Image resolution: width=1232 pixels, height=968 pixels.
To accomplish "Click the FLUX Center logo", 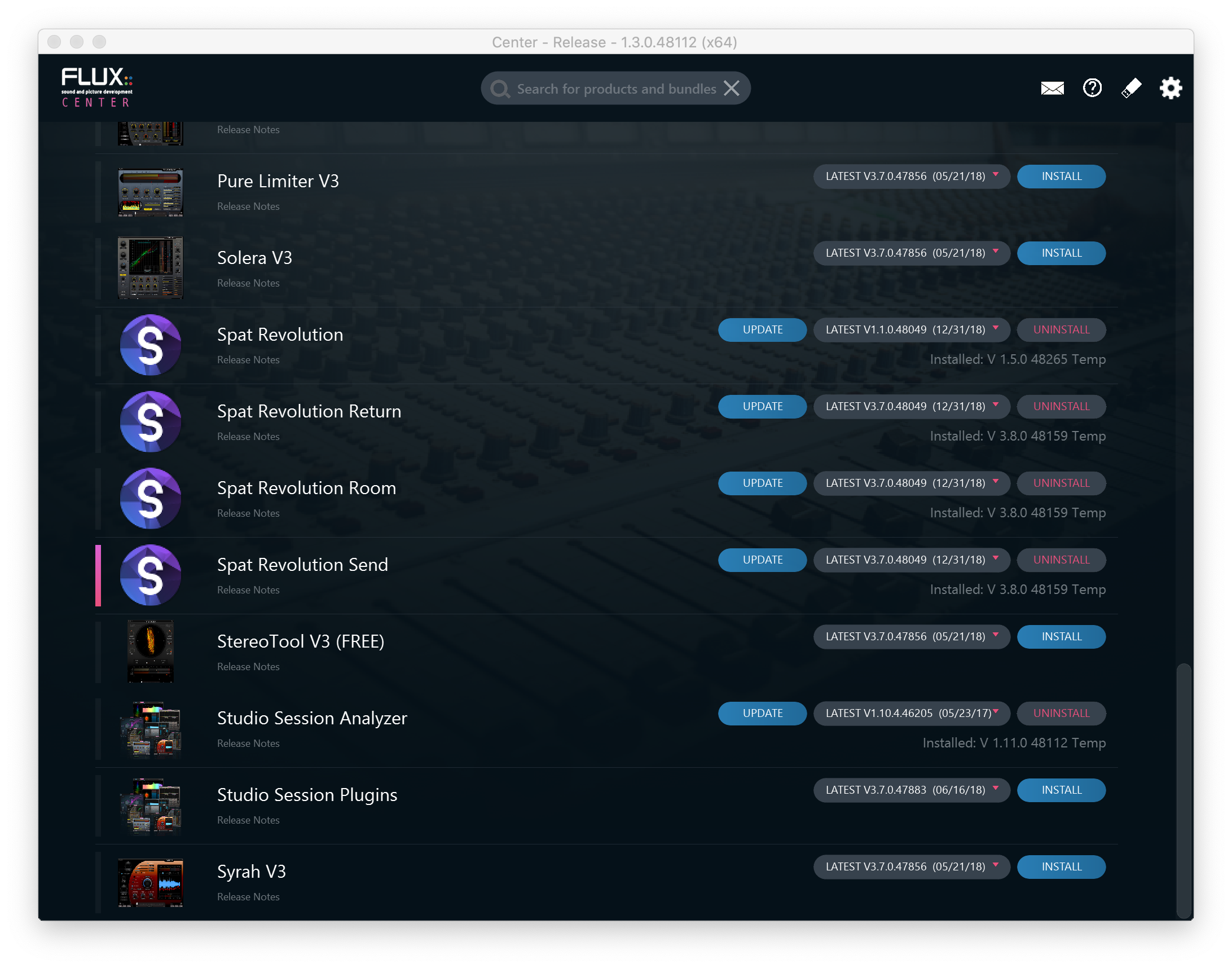I will pos(97,87).
